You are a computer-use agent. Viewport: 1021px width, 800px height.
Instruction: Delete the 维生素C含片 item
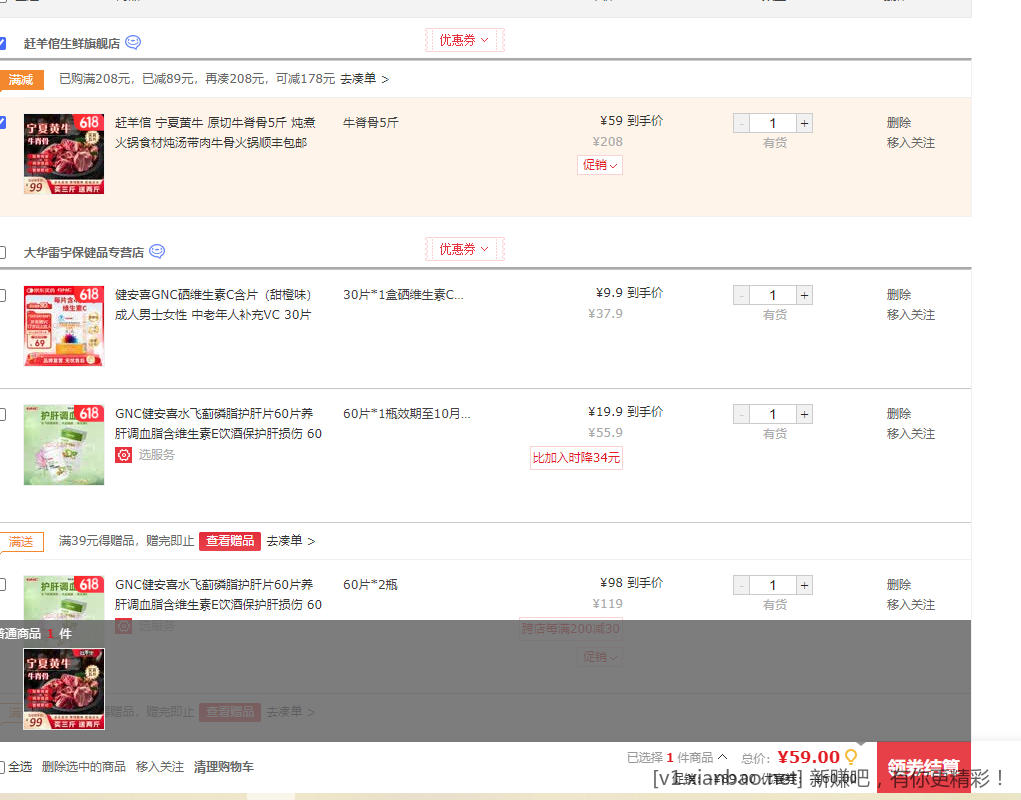pyautogui.click(x=899, y=294)
